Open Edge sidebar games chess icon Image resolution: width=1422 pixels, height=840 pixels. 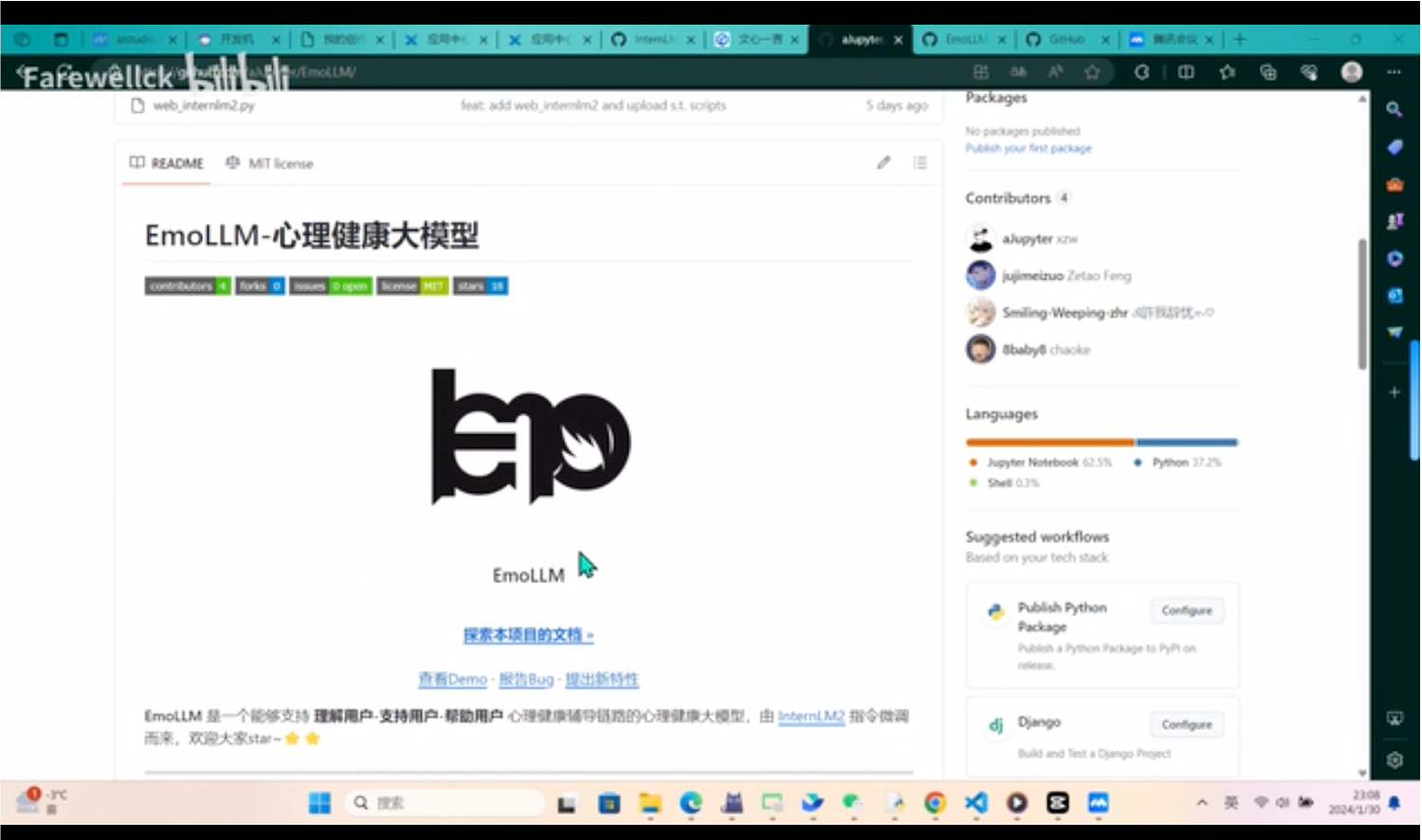point(1395,221)
